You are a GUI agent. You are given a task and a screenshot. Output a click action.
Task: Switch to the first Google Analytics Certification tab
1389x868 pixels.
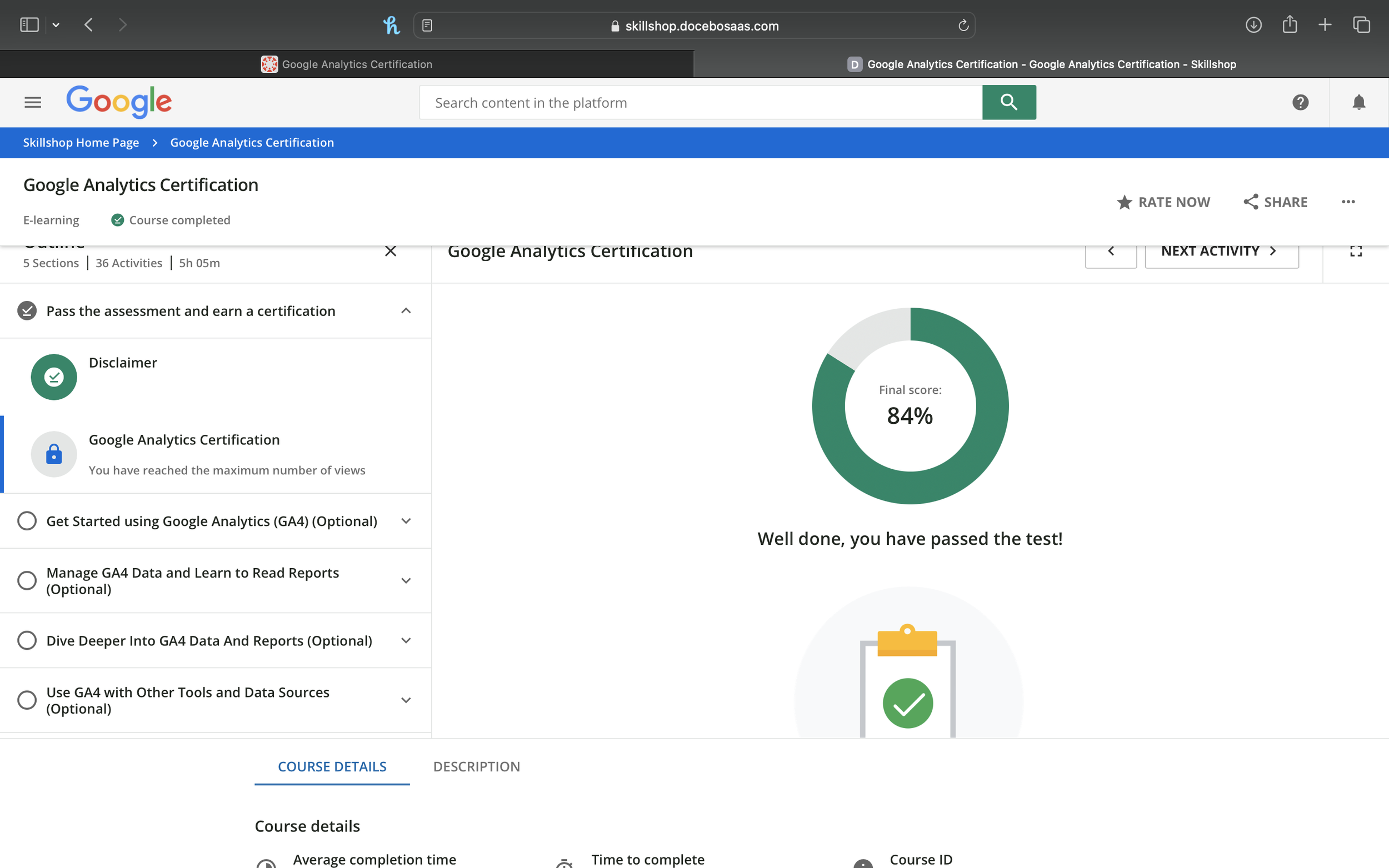coord(347,64)
